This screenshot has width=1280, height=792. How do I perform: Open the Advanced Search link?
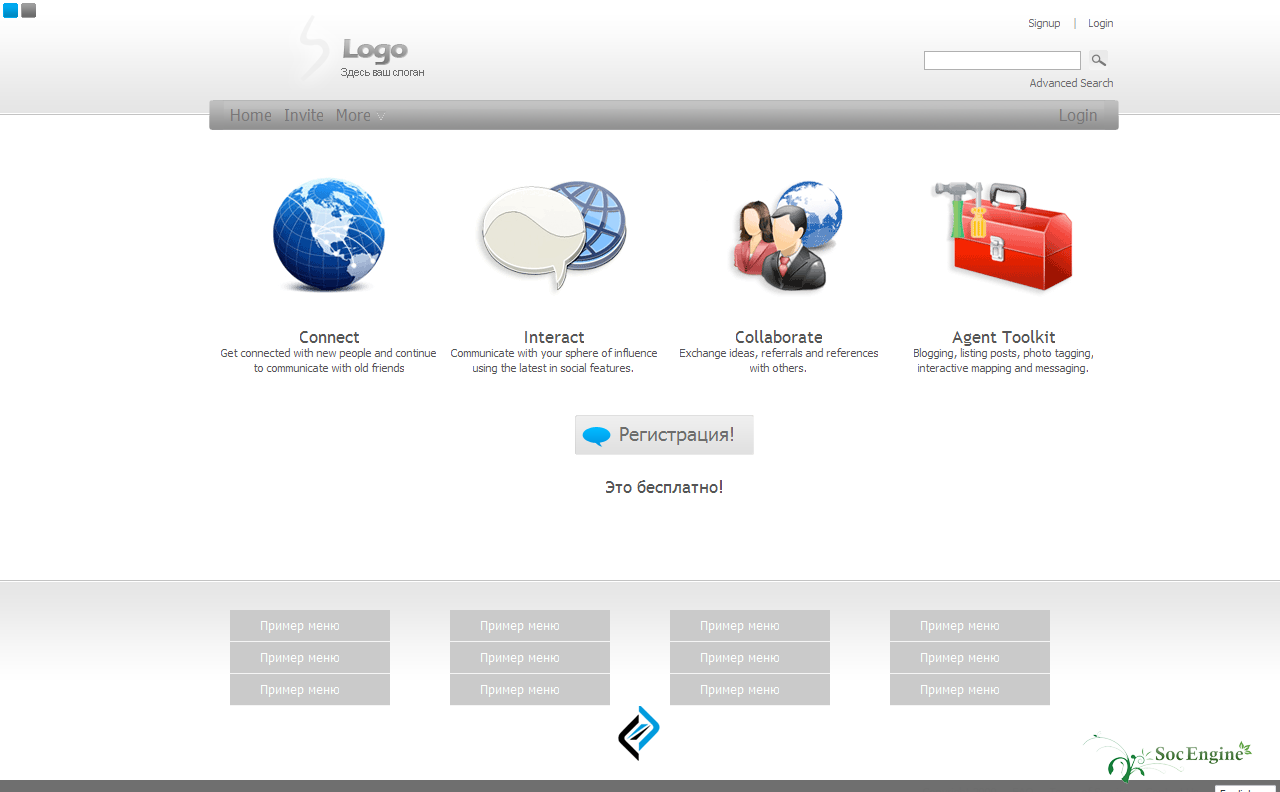1071,83
